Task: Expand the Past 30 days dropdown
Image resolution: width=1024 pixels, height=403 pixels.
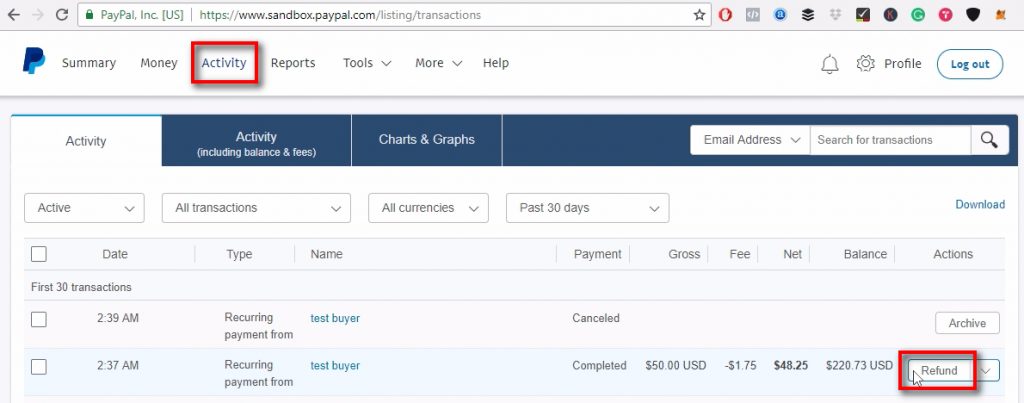Action: 587,208
